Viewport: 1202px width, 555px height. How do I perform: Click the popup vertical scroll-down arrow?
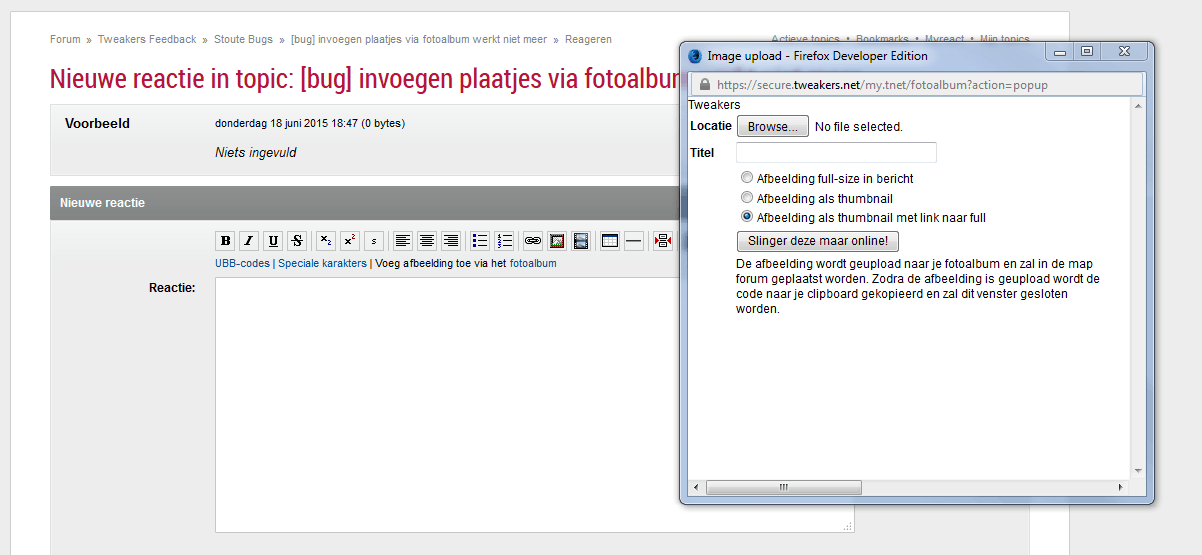(1138, 470)
